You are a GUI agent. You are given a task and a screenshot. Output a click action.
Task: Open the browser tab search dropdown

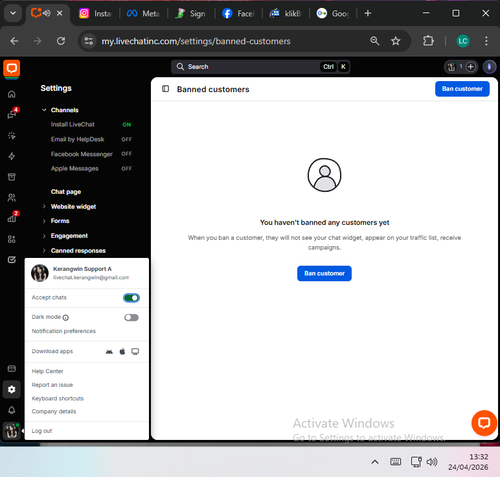13,13
